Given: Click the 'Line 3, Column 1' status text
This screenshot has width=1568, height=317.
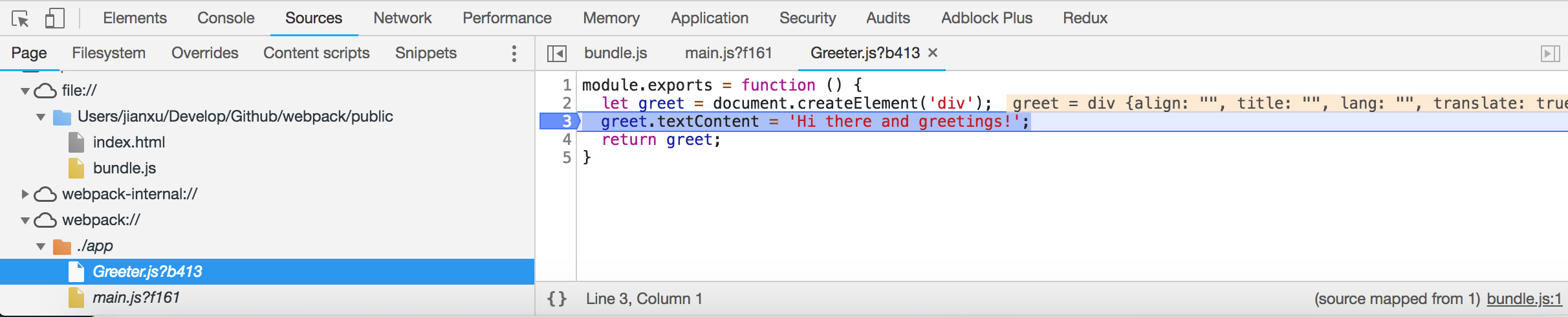Looking at the screenshot, I should tap(644, 299).
